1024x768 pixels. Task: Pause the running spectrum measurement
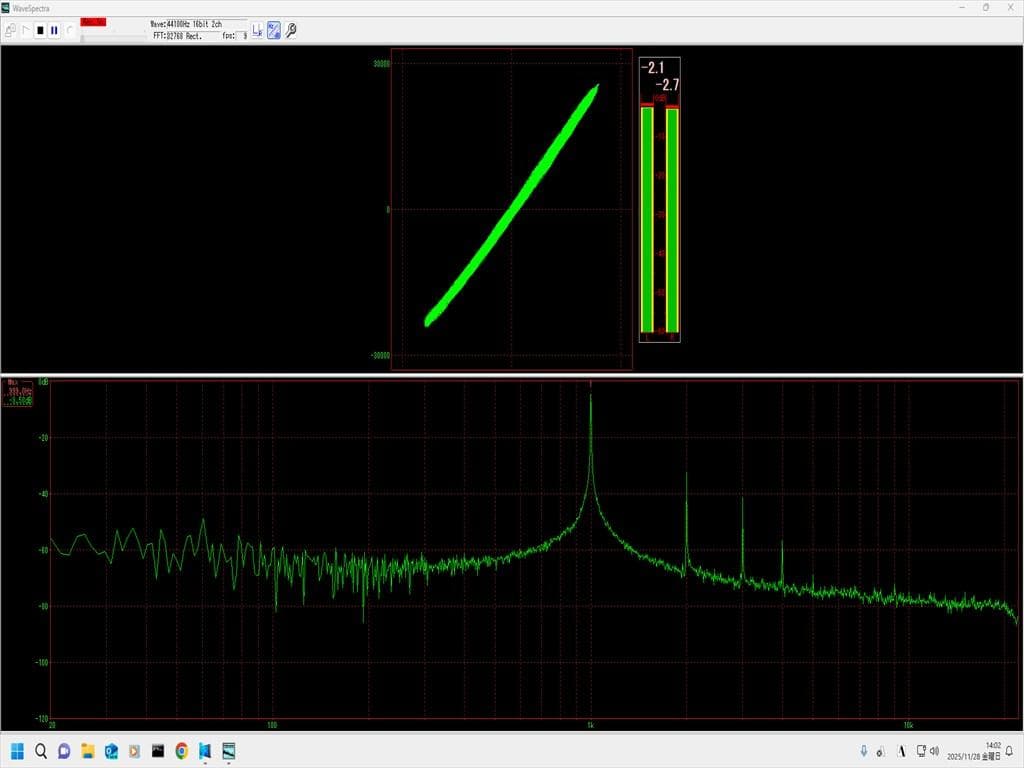[54, 30]
